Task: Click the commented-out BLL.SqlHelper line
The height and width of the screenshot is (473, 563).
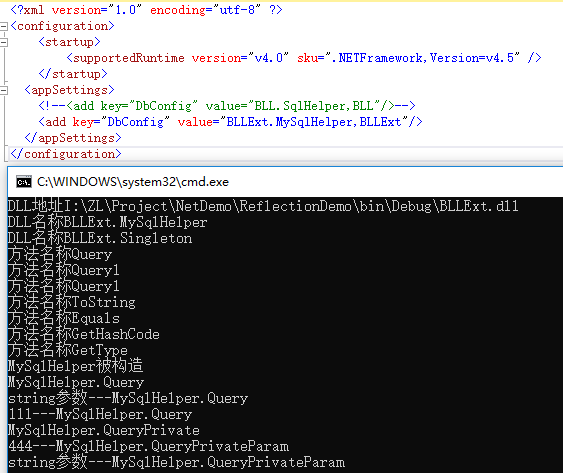Action: pos(227,106)
